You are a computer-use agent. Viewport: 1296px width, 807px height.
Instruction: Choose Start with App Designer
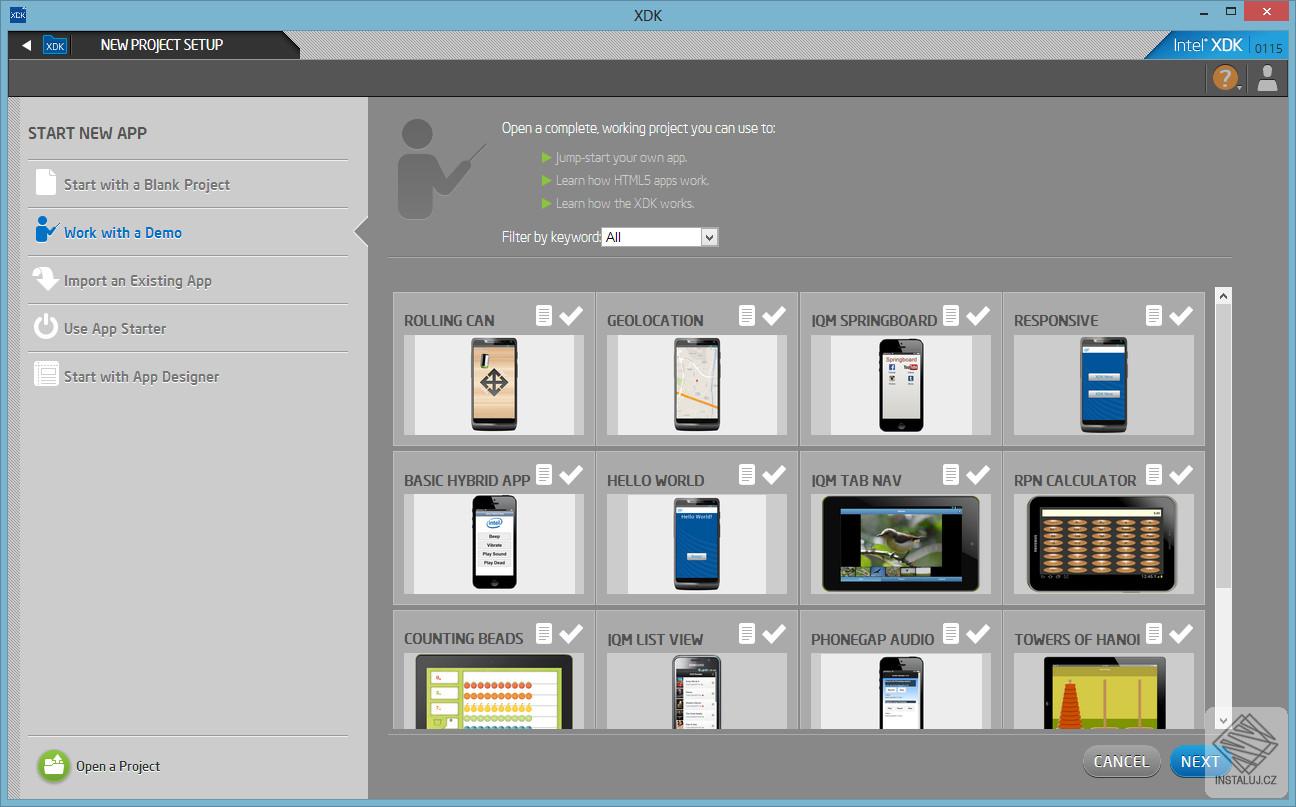(x=141, y=377)
